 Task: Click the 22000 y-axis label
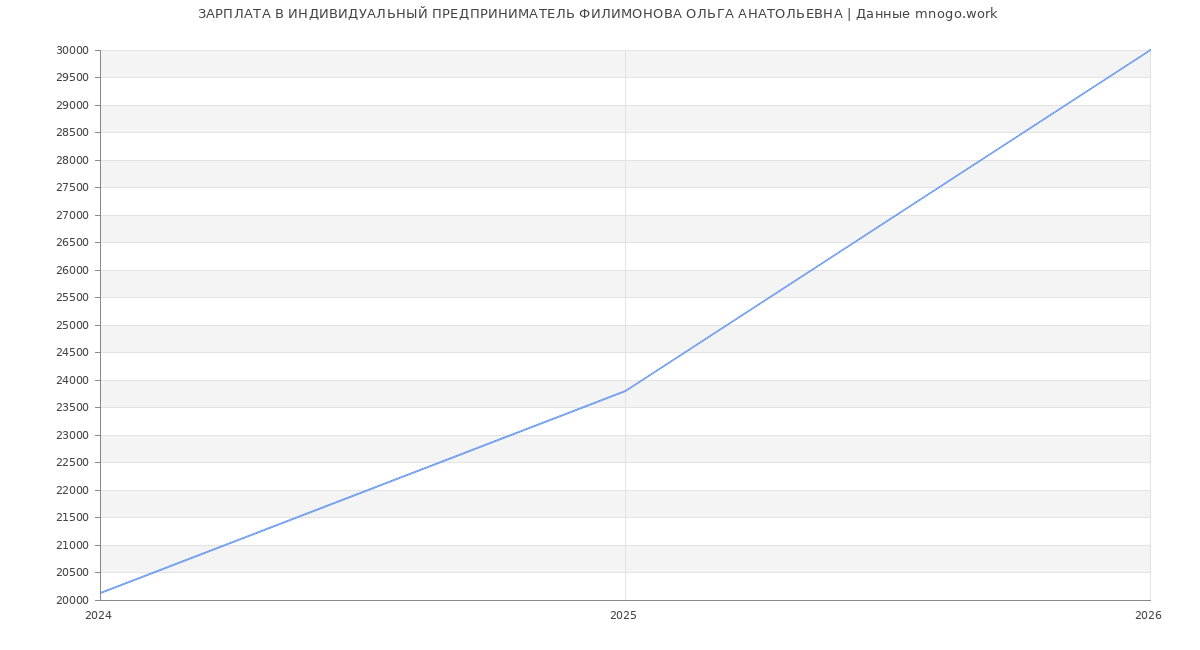click(72, 490)
